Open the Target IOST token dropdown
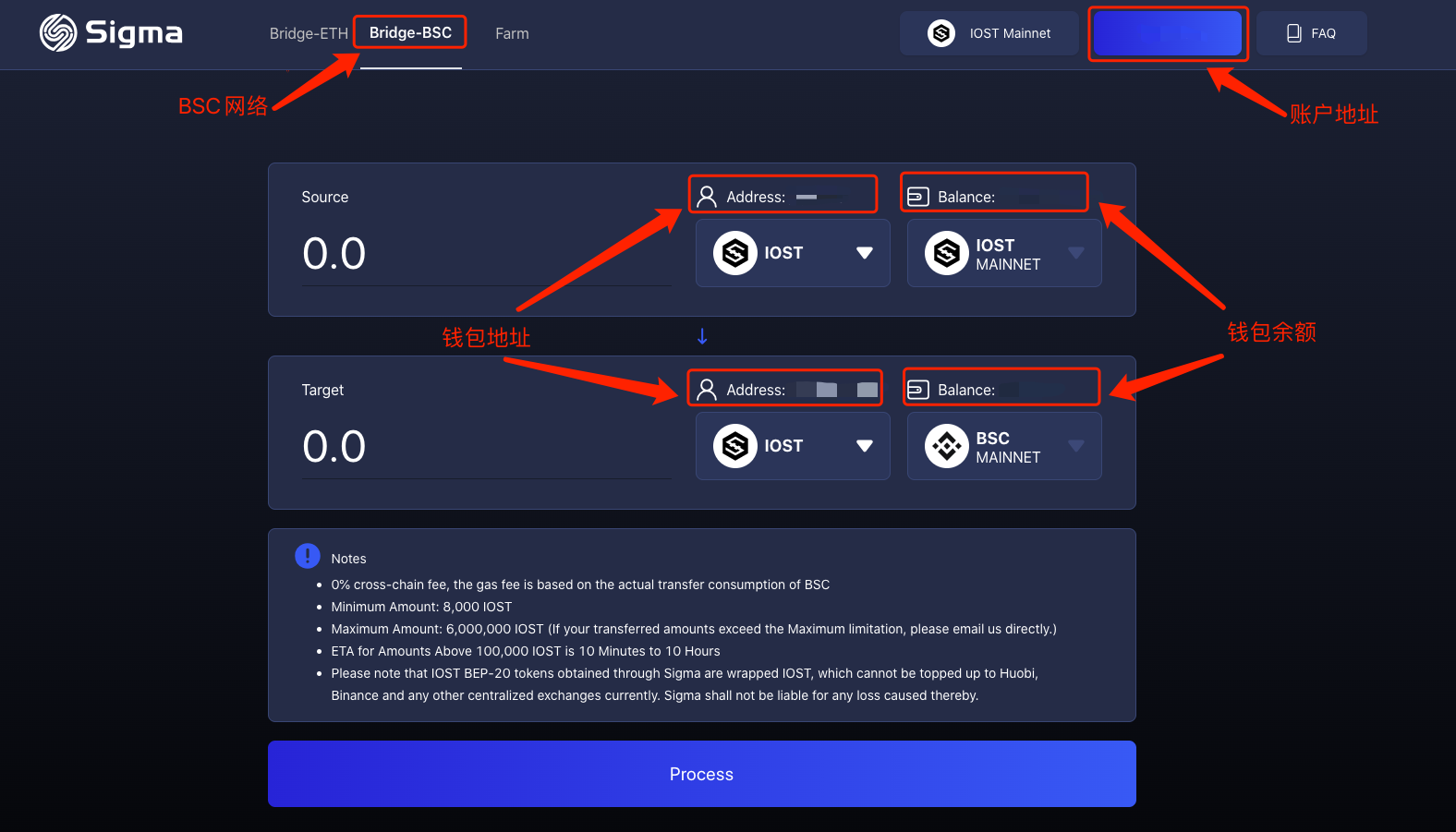 tap(793, 446)
